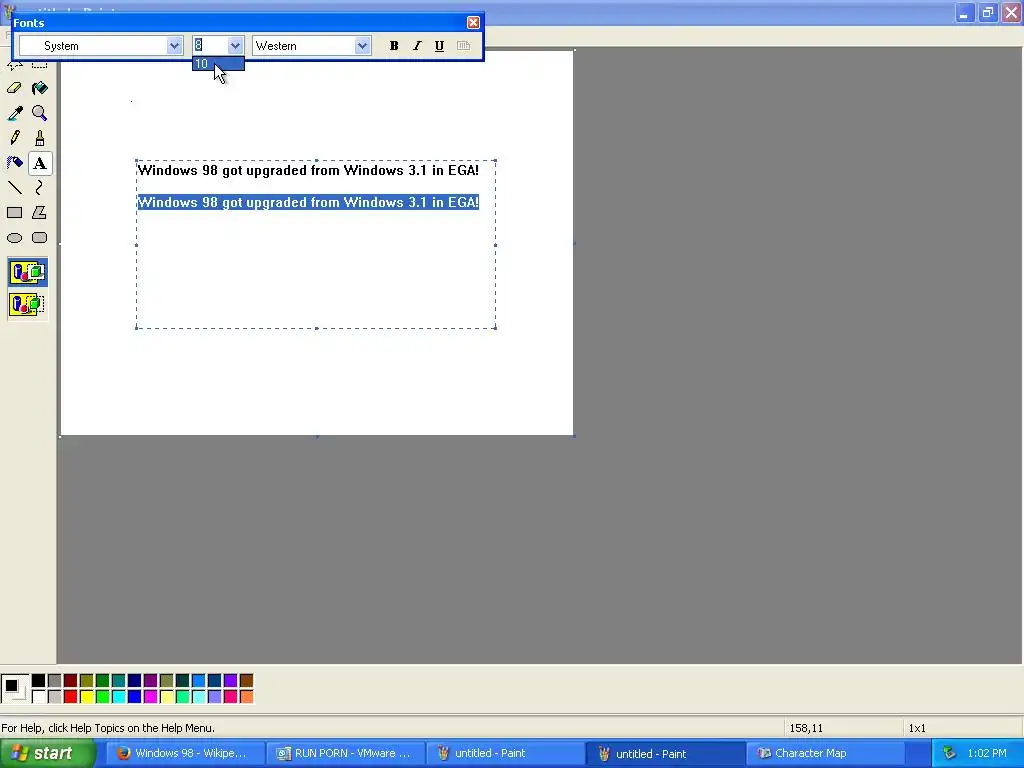Choose the transparent background drawing option
1024x768 pixels.
(x=27, y=304)
